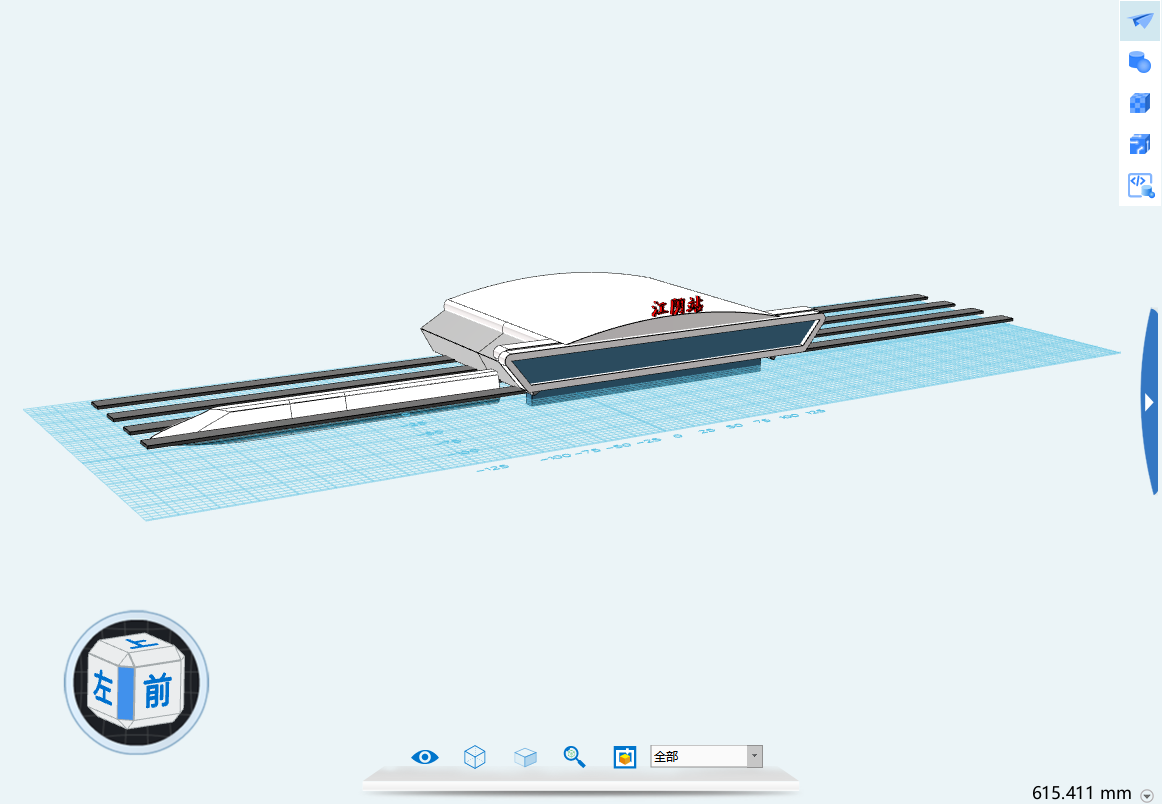This screenshot has width=1162, height=804.
Task: Select the checkered blue cube icon
Action: tap(1140, 102)
